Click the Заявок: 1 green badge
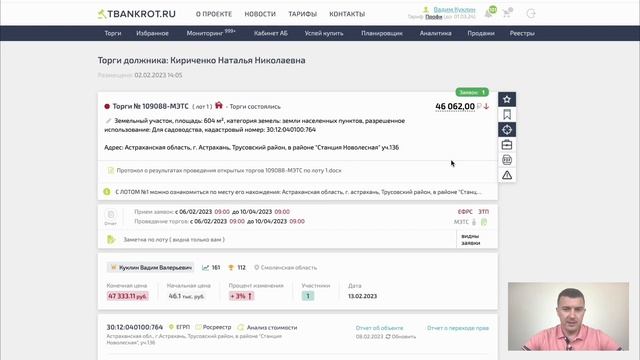This screenshot has width=640, height=360. click(472, 92)
